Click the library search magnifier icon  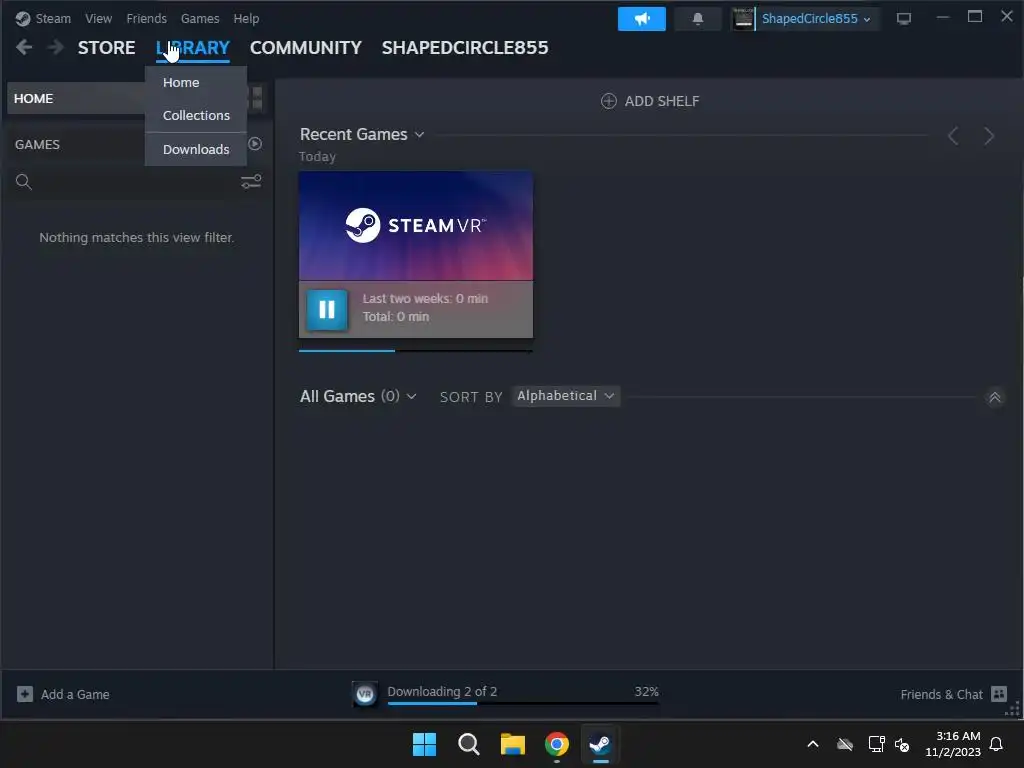24,182
